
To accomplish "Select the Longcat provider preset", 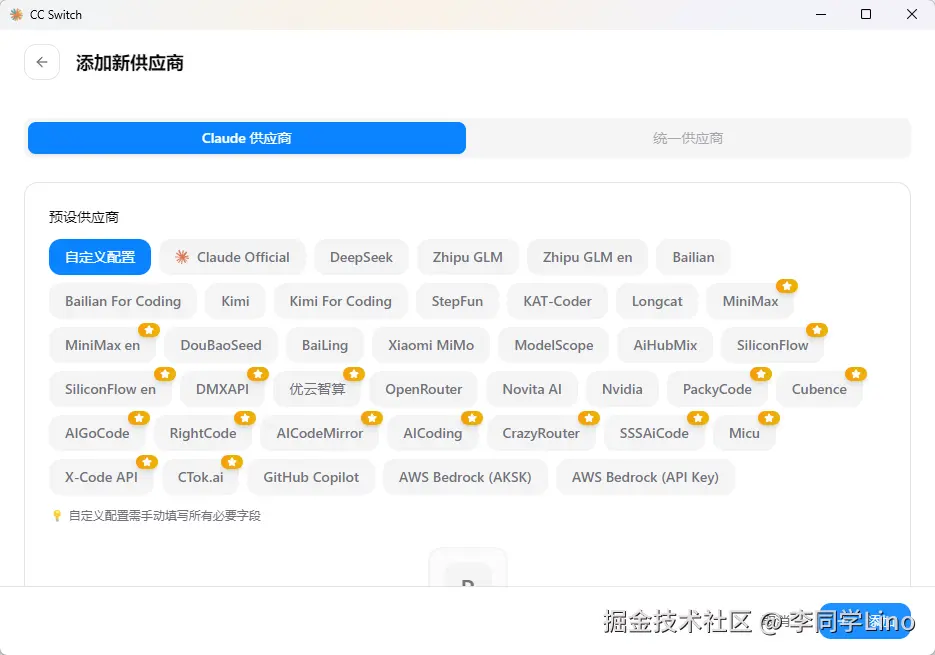I will coord(657,301).
